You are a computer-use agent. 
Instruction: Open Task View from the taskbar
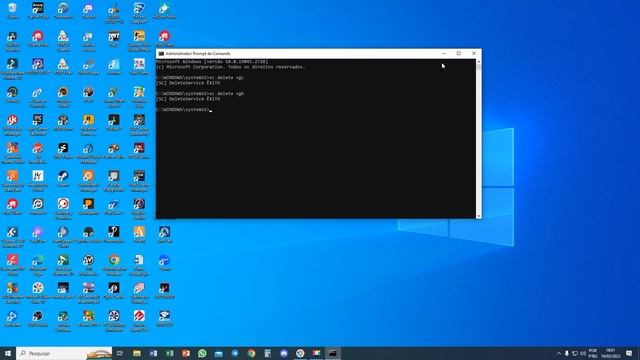[x=120, y=353]
